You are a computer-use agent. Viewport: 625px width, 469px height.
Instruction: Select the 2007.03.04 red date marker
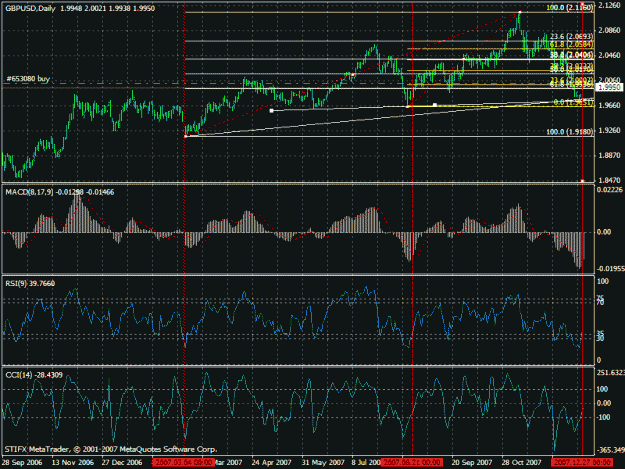tap(184, 462)
